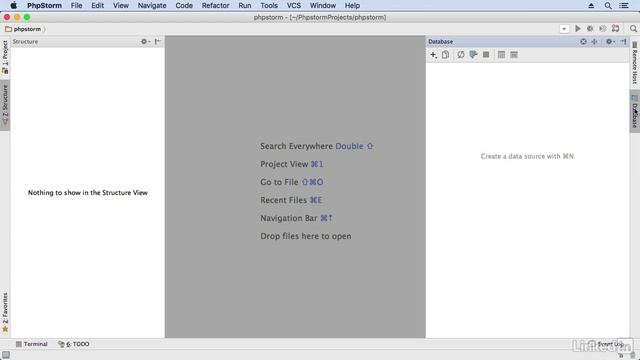
Task: Open the Event Log tool window
Action: 608,344
